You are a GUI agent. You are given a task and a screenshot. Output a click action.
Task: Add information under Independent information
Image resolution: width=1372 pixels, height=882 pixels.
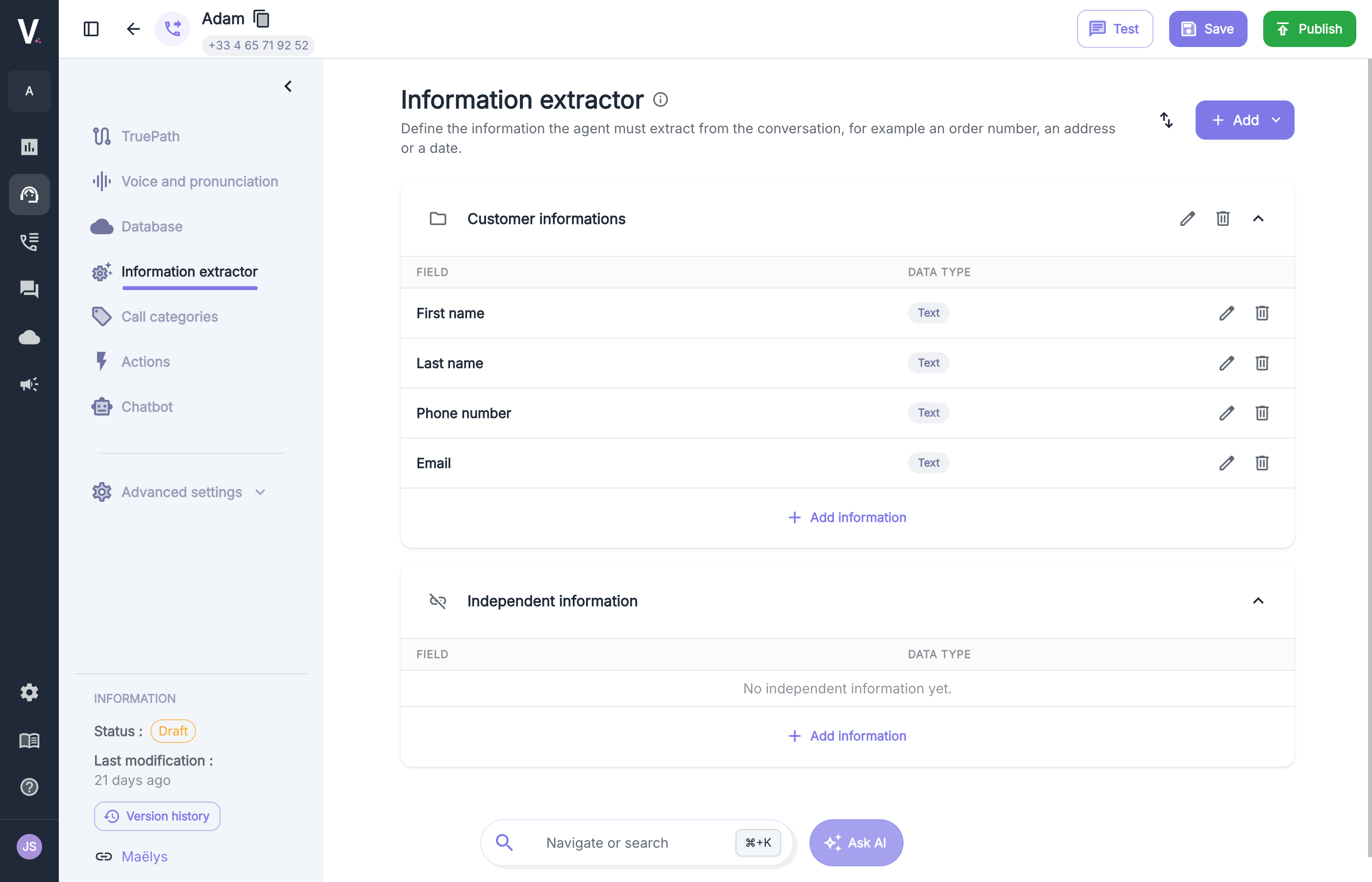pyautogui.click(x=847, y=736)
